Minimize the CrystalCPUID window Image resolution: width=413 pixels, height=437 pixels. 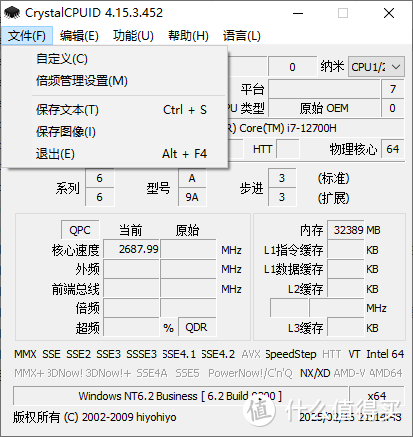(298, 13)
